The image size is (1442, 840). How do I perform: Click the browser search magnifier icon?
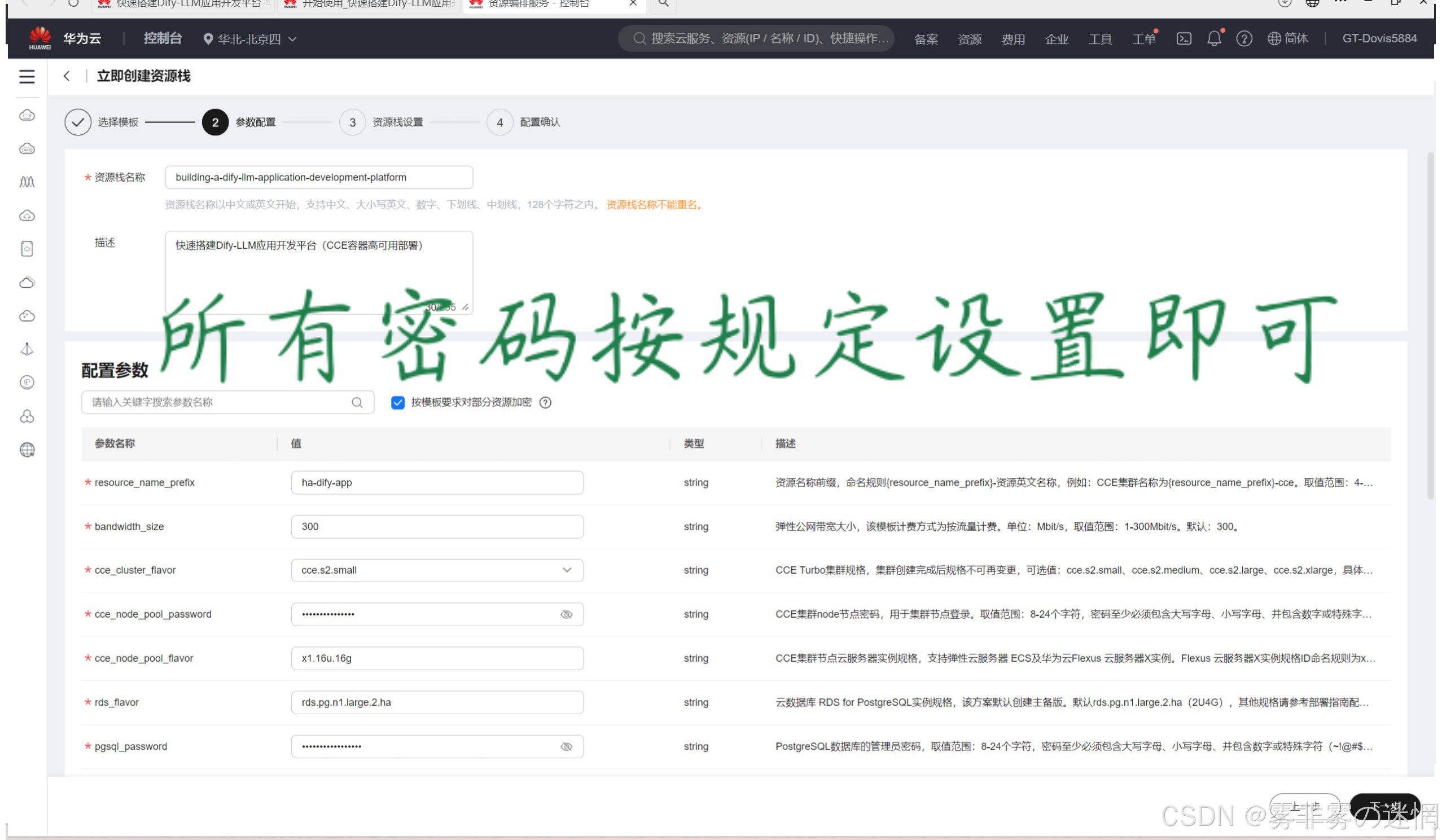coord(663,3)
